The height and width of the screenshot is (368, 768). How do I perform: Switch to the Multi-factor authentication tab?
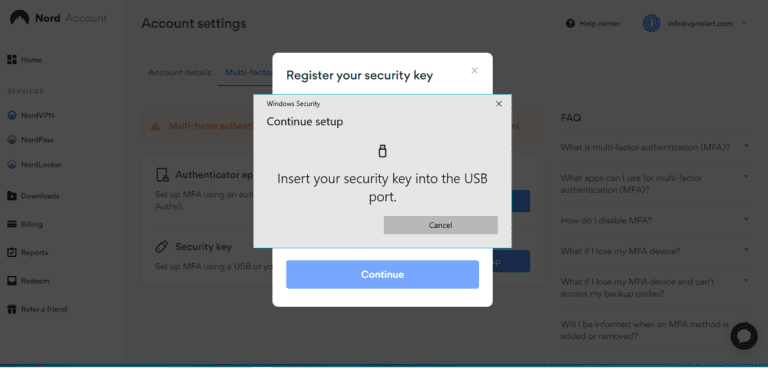(x=248, y=73)
